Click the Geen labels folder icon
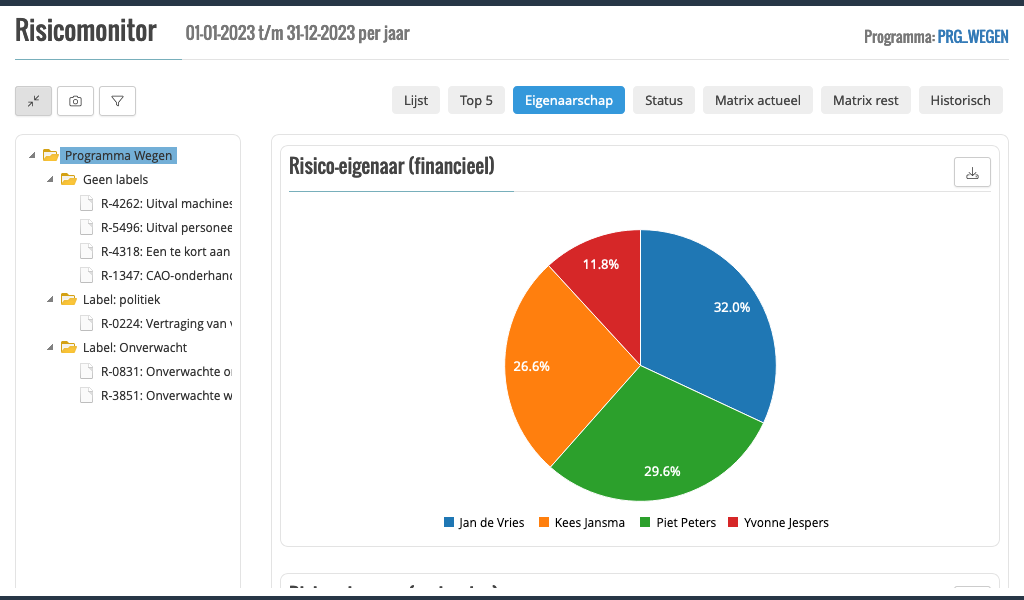This screenshot has width=1024, height=600. pyautogui.click(x=69, y=180)
